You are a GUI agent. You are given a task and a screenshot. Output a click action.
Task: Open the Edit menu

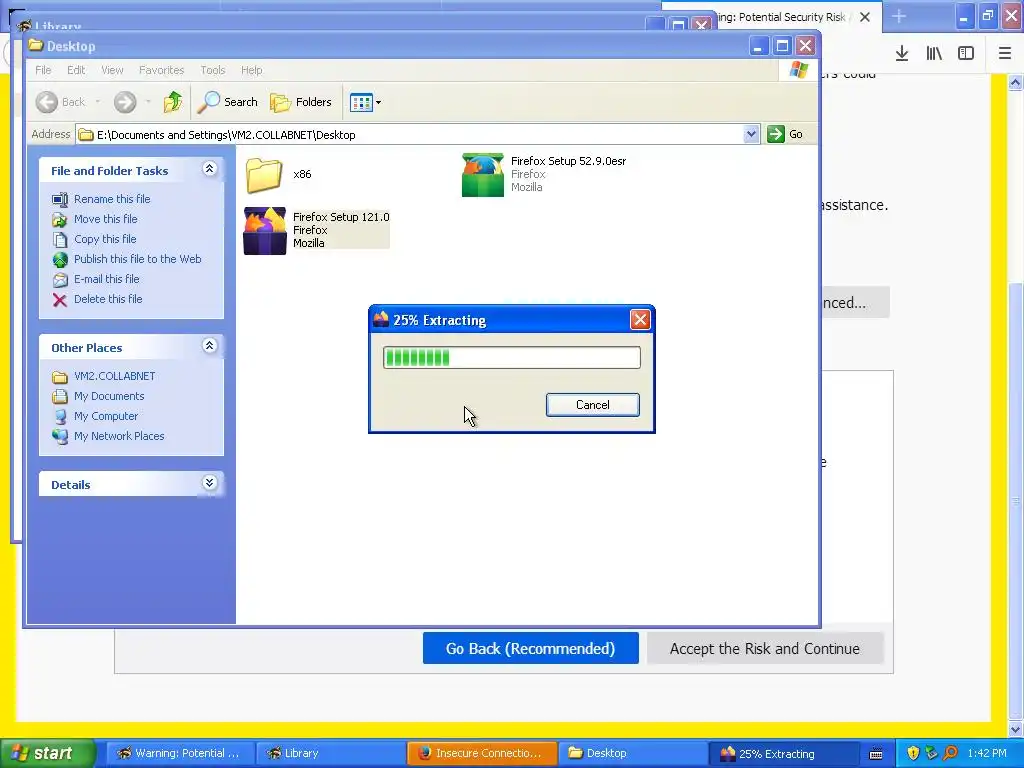point(76,70)
